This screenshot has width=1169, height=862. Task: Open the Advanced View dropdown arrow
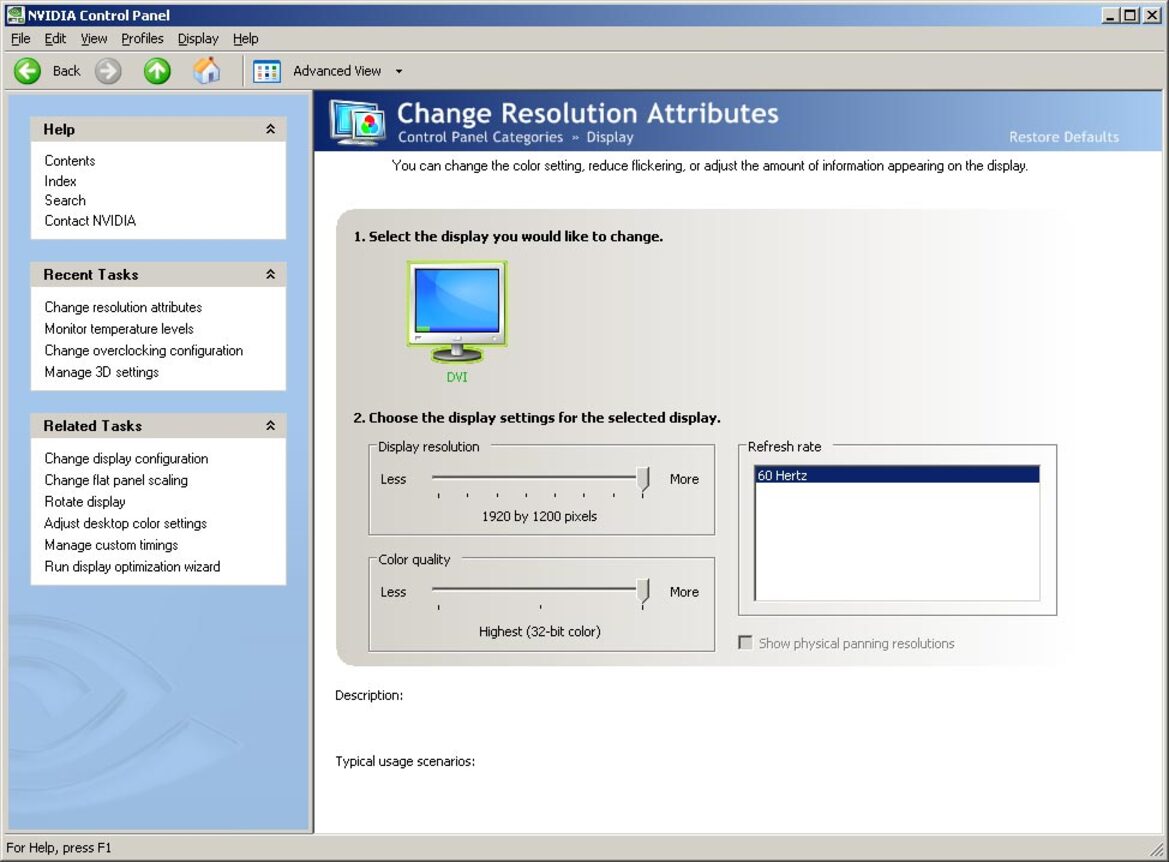click(399, 72)
